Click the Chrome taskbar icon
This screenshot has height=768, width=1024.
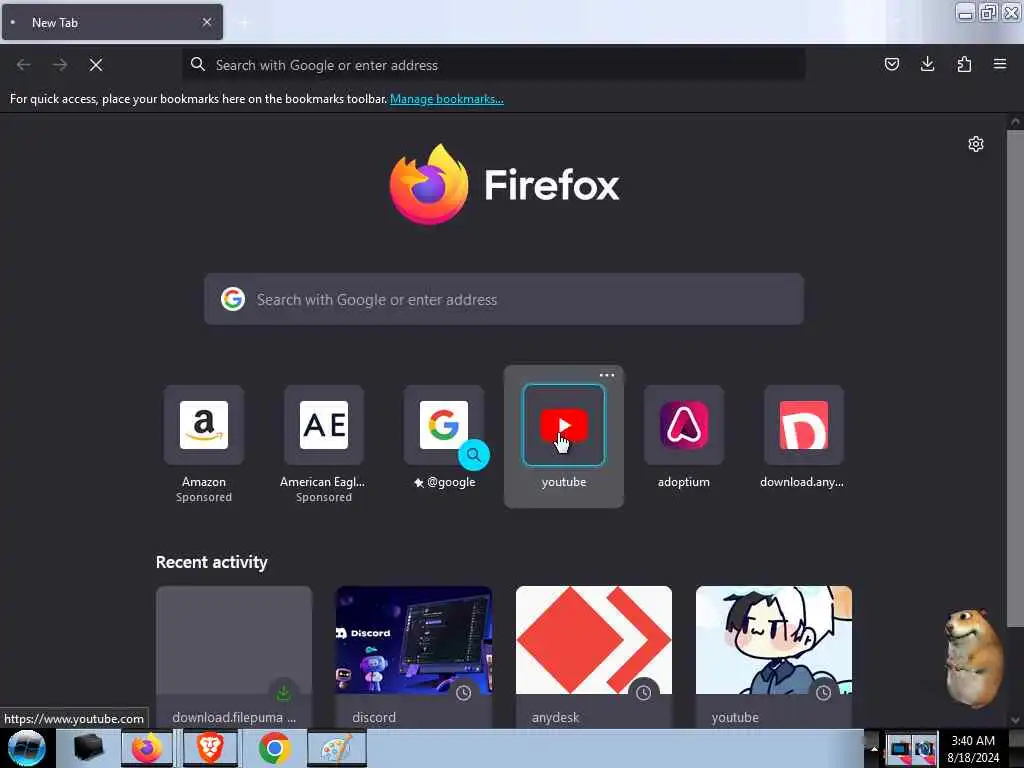click(274, 748)
